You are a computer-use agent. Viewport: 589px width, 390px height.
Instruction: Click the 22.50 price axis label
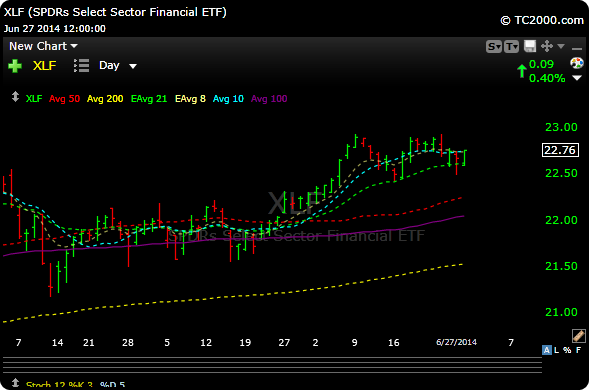coord(561,173)
